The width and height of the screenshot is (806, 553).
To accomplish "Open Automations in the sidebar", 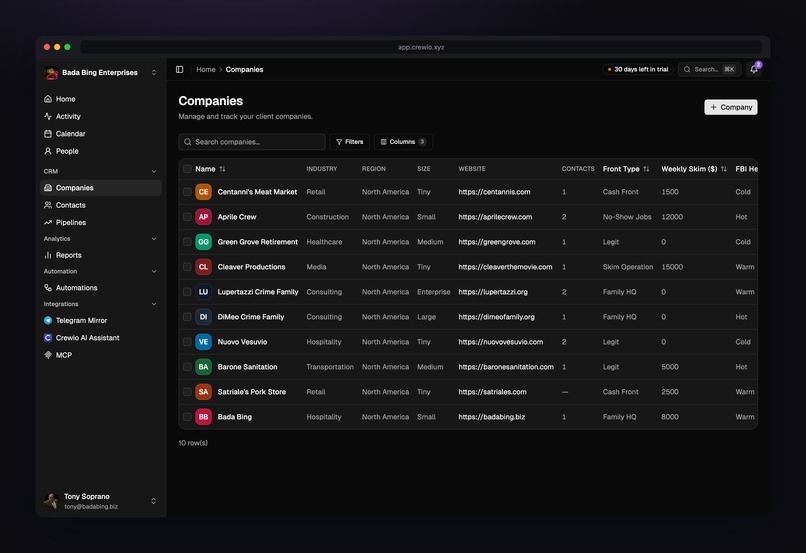I will [x=100, y=288].
